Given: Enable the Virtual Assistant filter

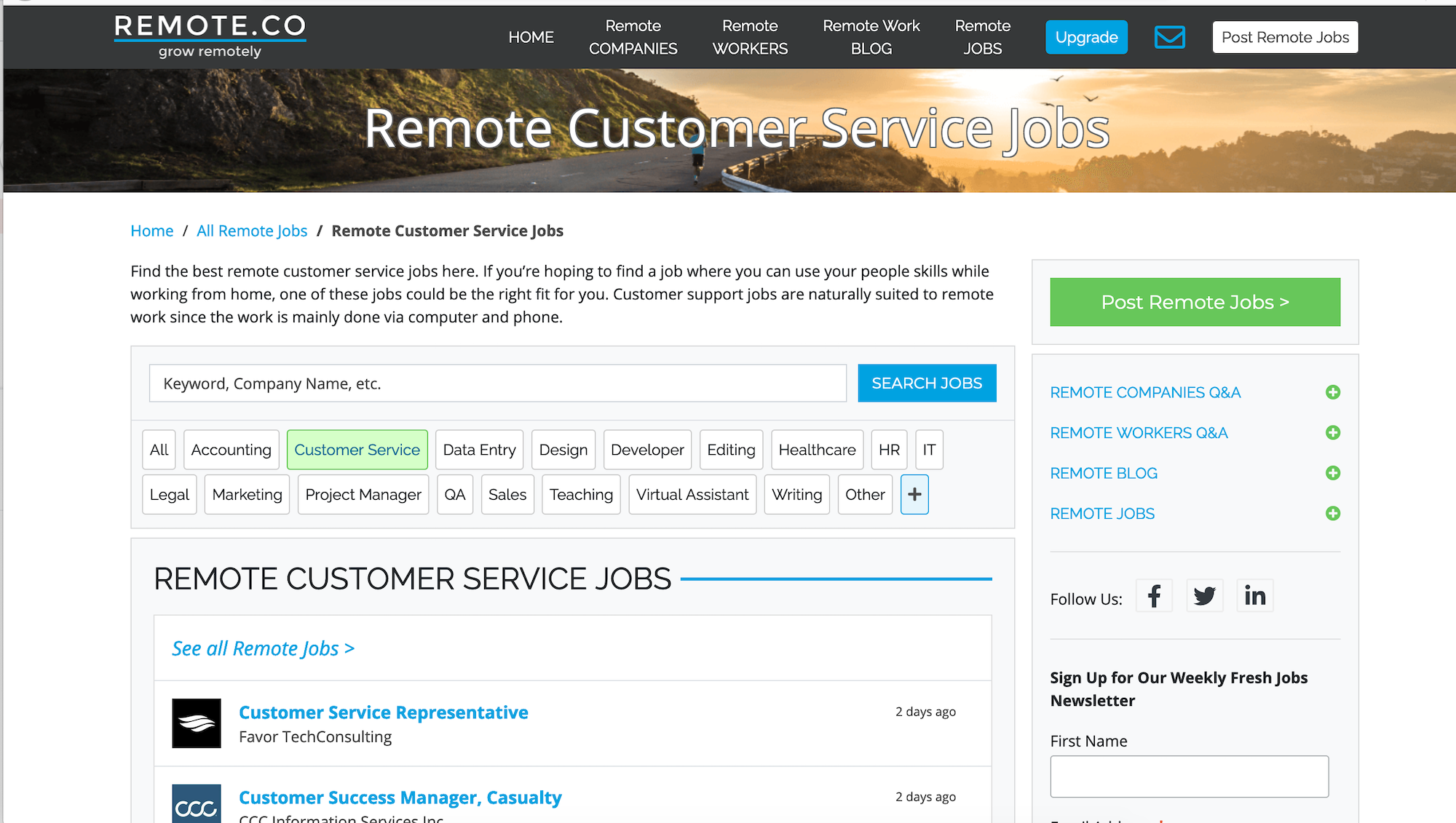Looking at the screenshot, I should coord(692,494).
